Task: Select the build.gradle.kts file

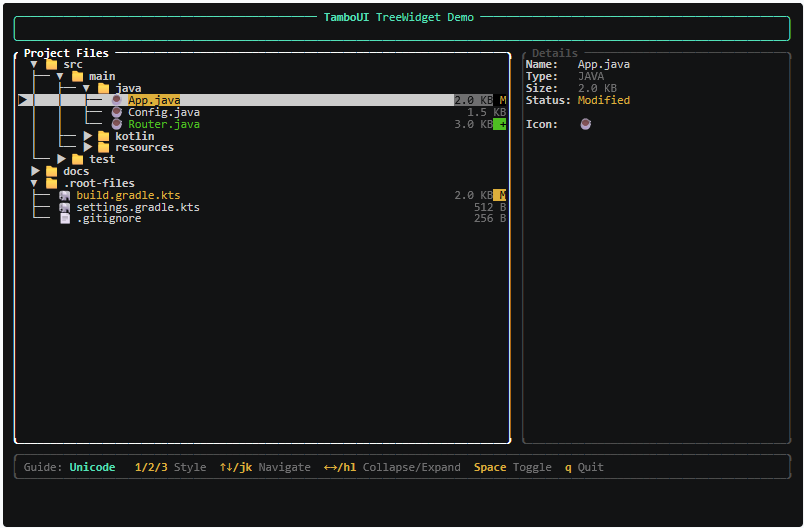Action: (x=128, y=195)
